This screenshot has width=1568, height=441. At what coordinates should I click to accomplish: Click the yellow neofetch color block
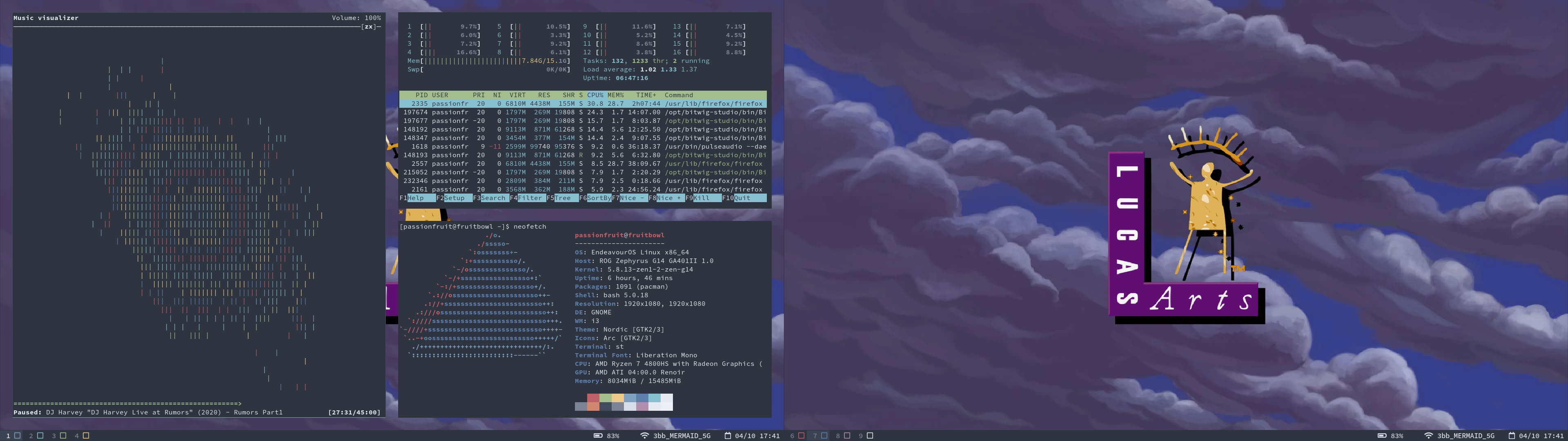point(618,398)
